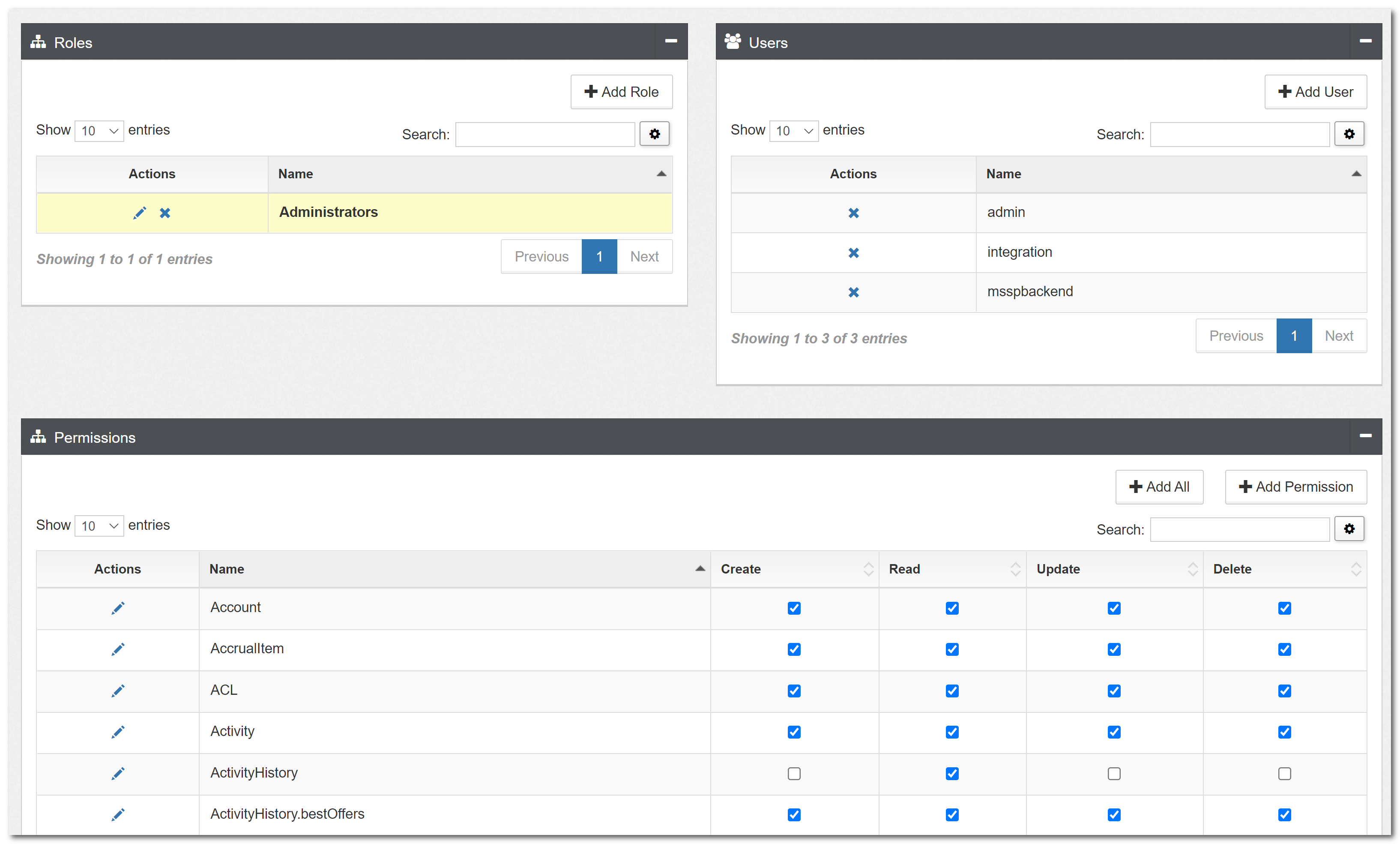This screenshot has width=1400, height=844.
Task: Collapse the Permissions panel
Action: pyautogui.click(x=1365, y=436)
